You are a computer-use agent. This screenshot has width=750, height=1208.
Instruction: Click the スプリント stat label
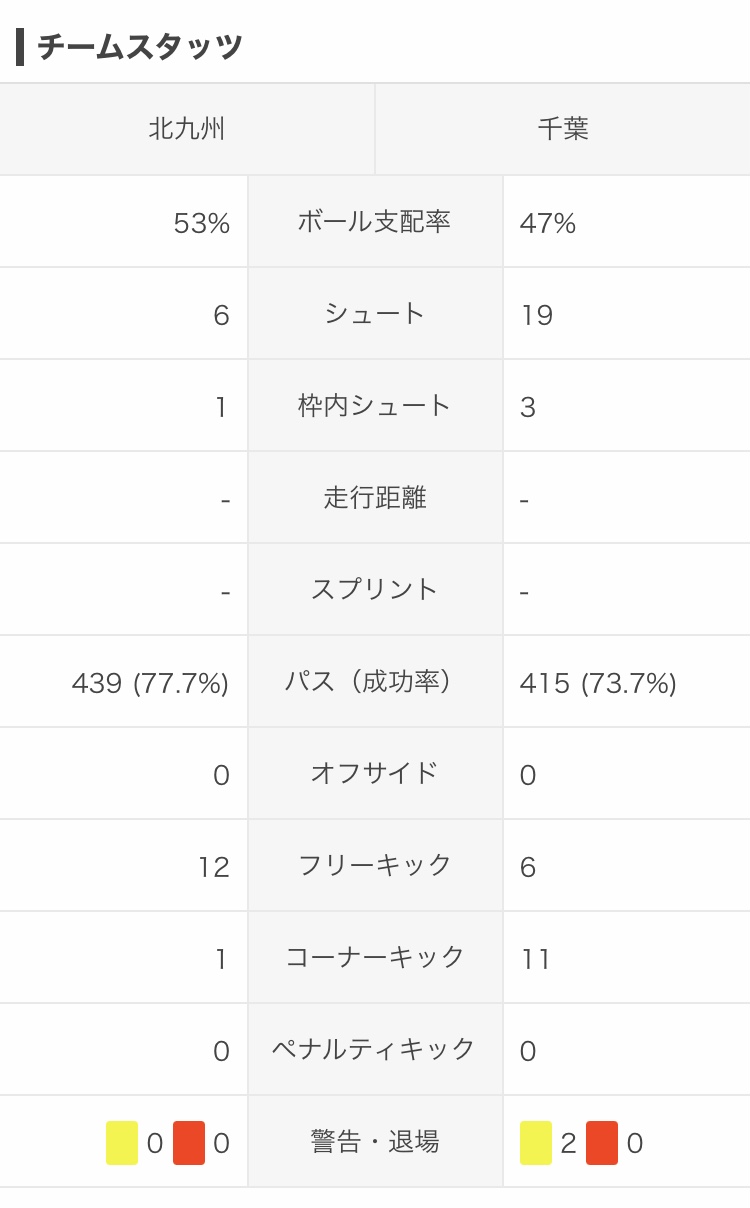point(375,590)
